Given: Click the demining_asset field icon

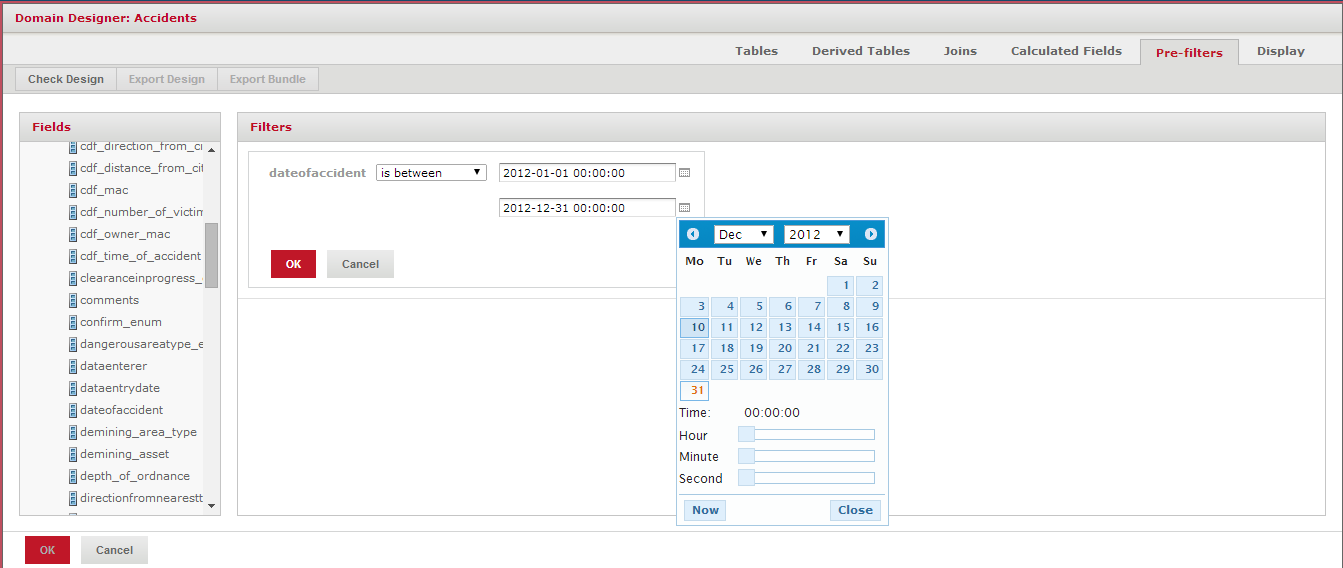Looking at the screenshot, I should tap(73, 454).
